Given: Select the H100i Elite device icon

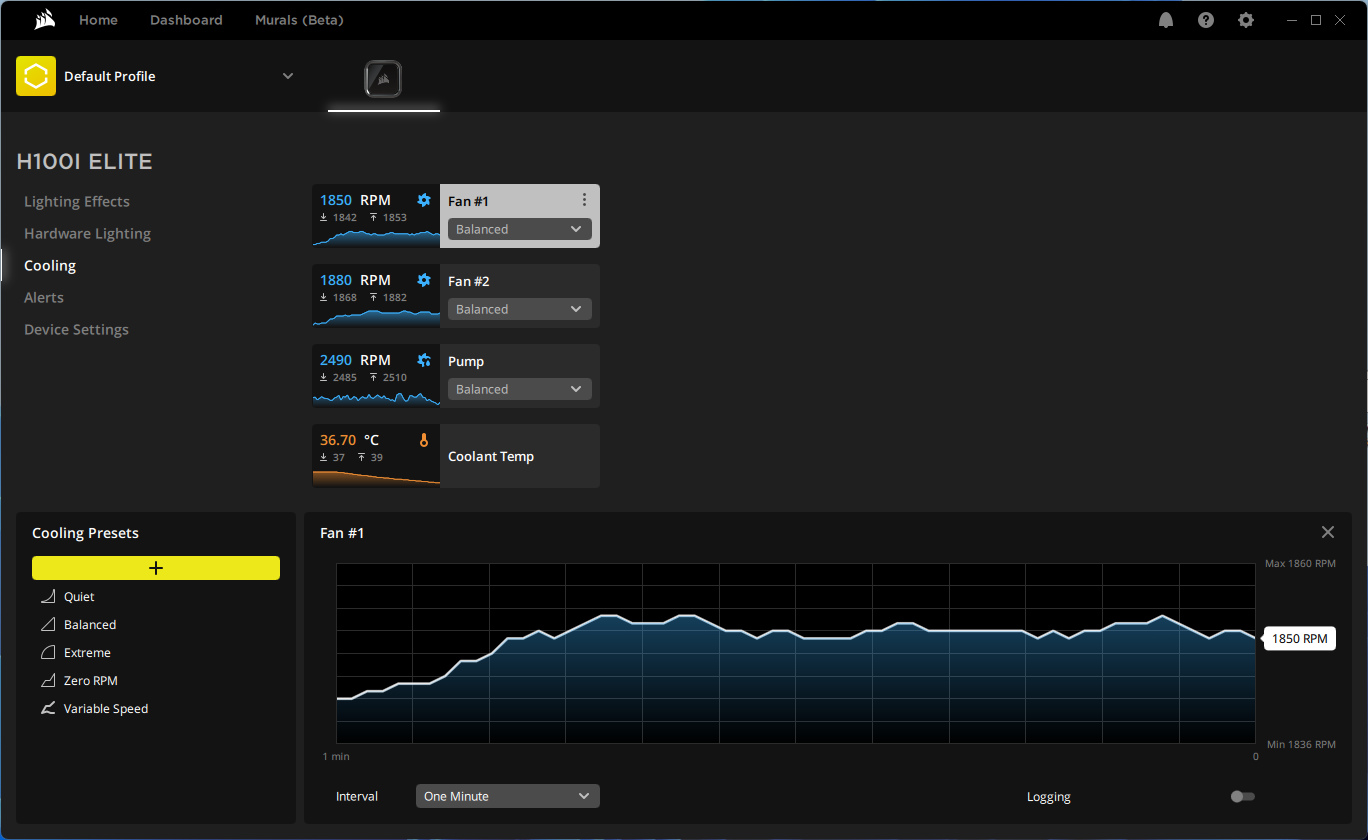Looking at the screenshot, I should tap(384, 78).
